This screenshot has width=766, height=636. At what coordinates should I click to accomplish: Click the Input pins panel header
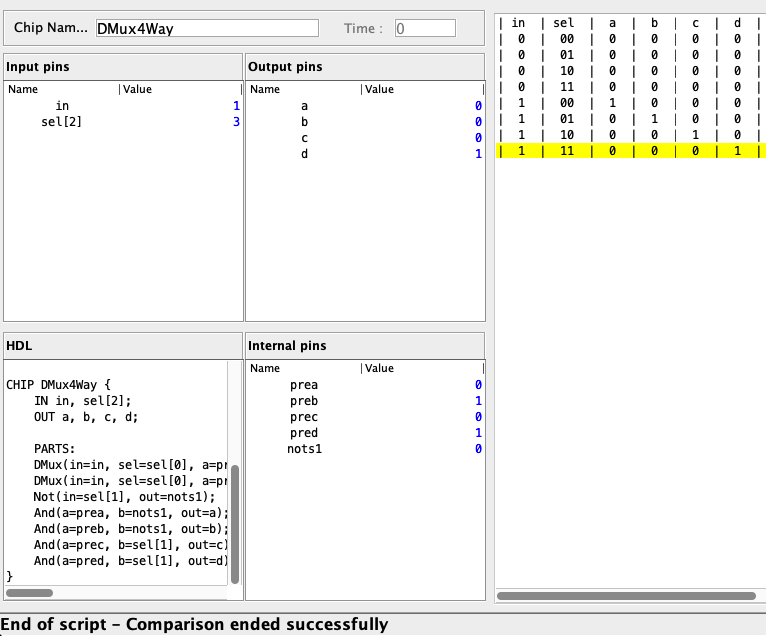(123, 67)
